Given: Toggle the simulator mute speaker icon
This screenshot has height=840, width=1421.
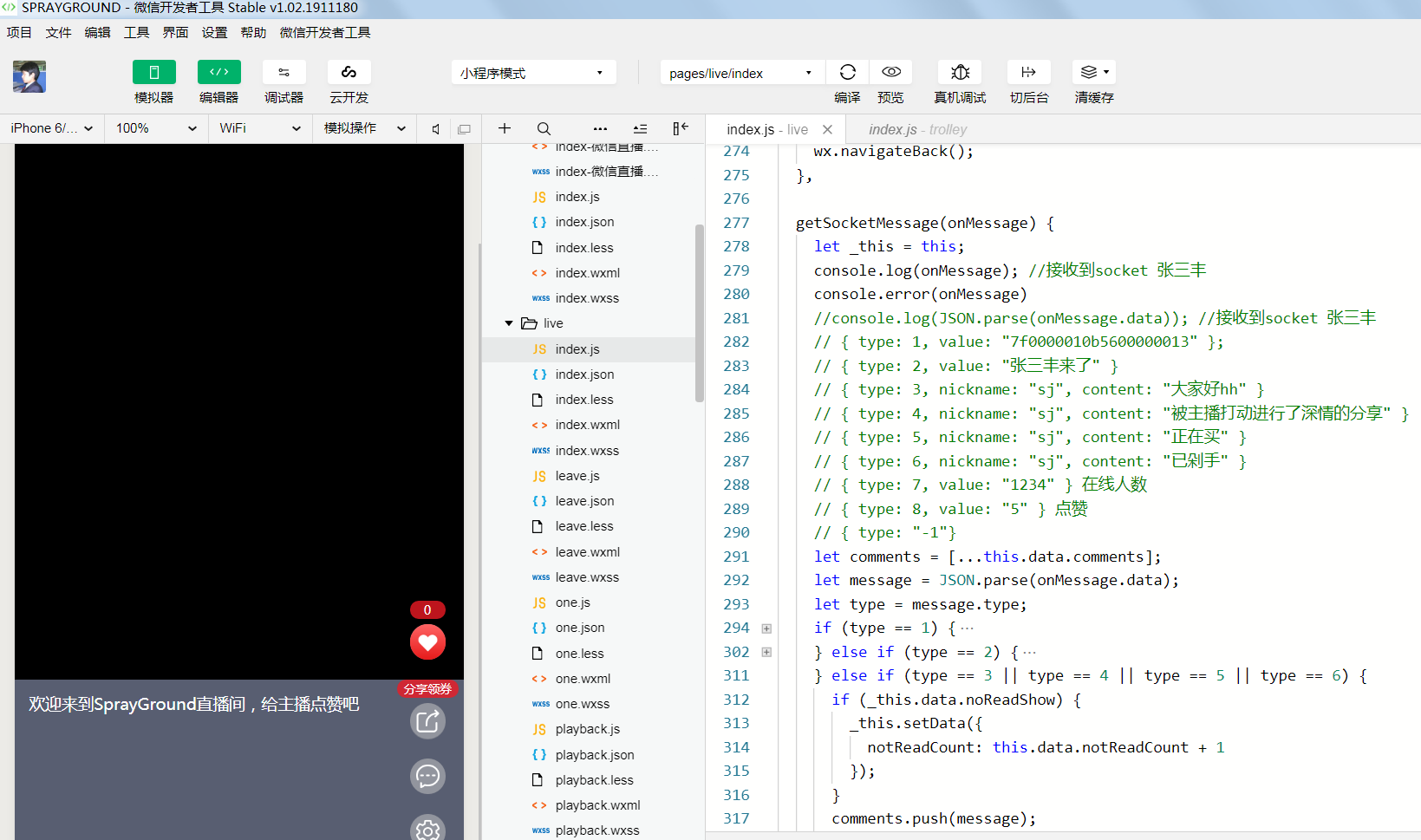Looking at the screenshot, I should [436, 129].
